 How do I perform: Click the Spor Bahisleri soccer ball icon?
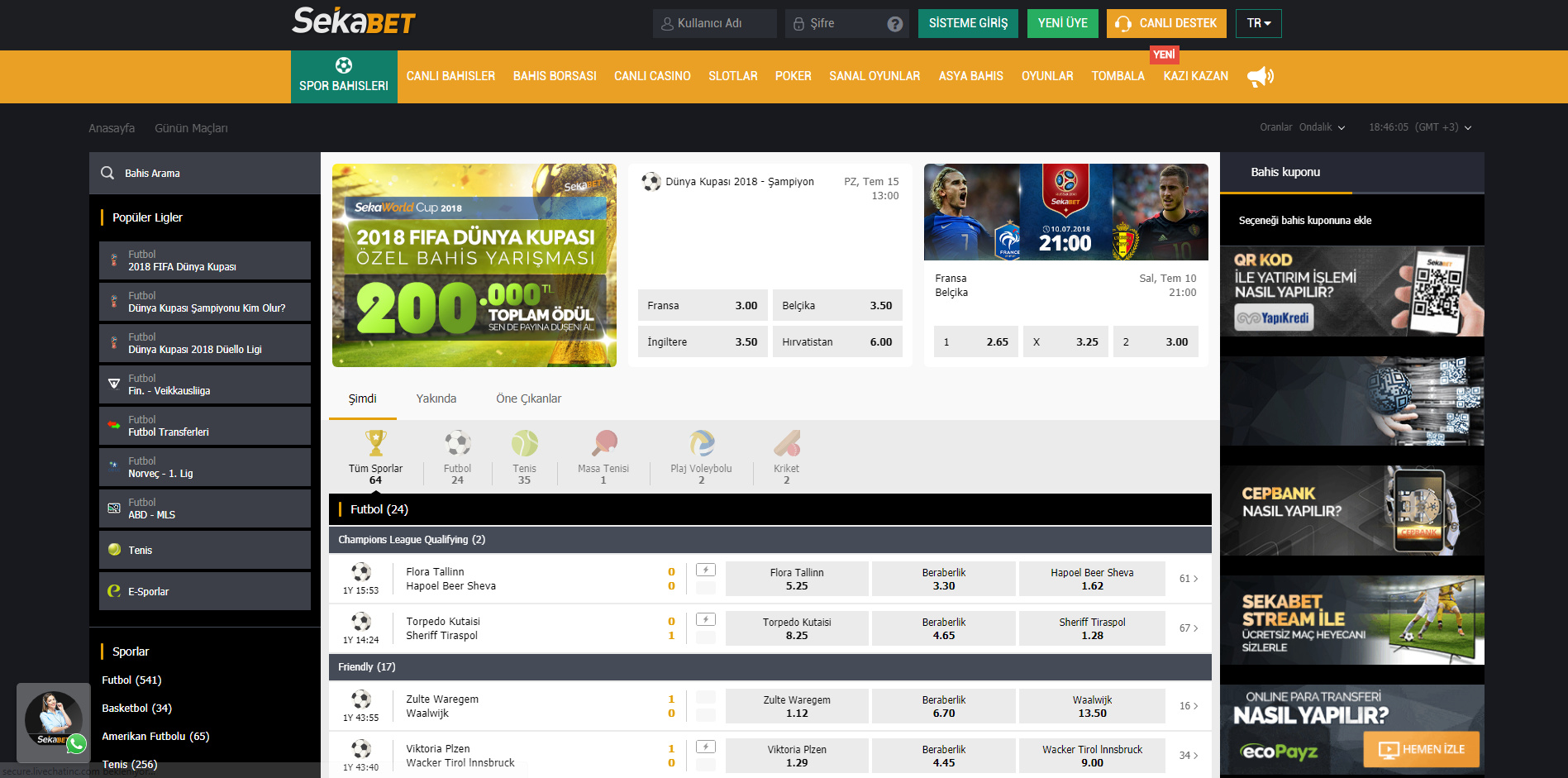pos(344,65)
